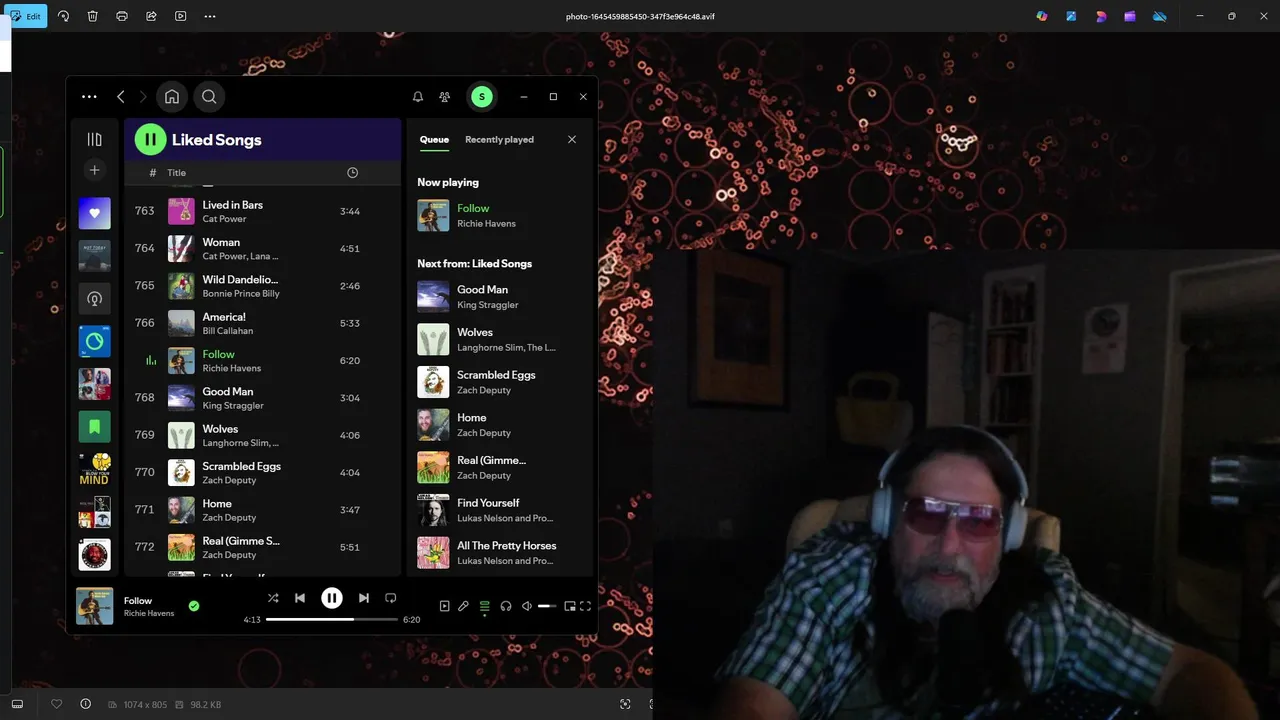Go to Spotify Home
The image size is (1280, 720).
[x=172, y=97]
